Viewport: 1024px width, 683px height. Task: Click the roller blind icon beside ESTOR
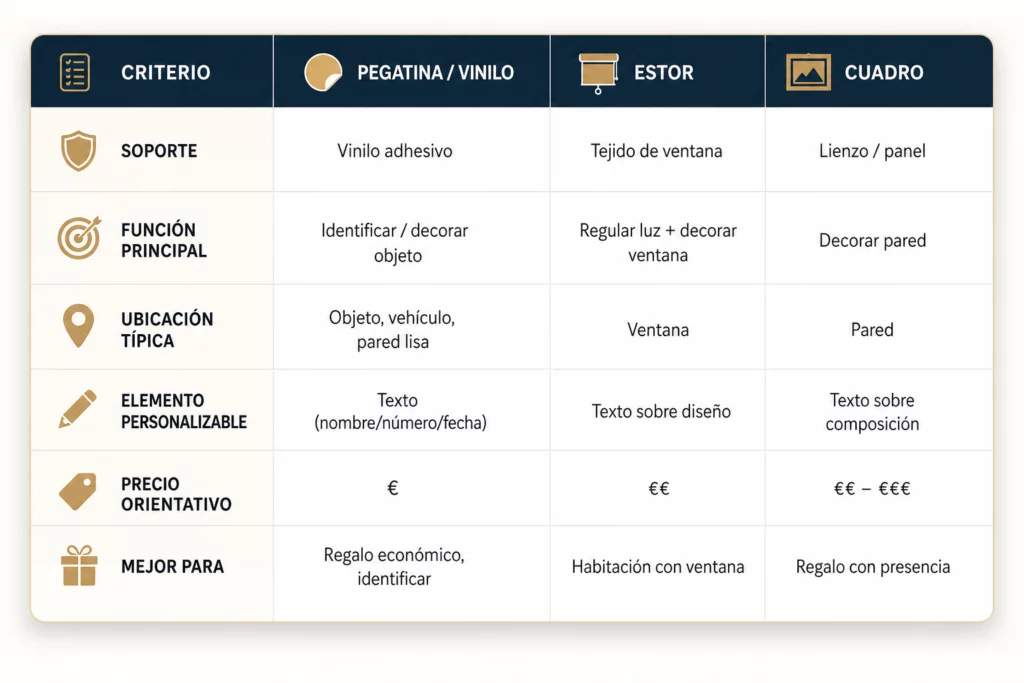(x=598, y=73)
